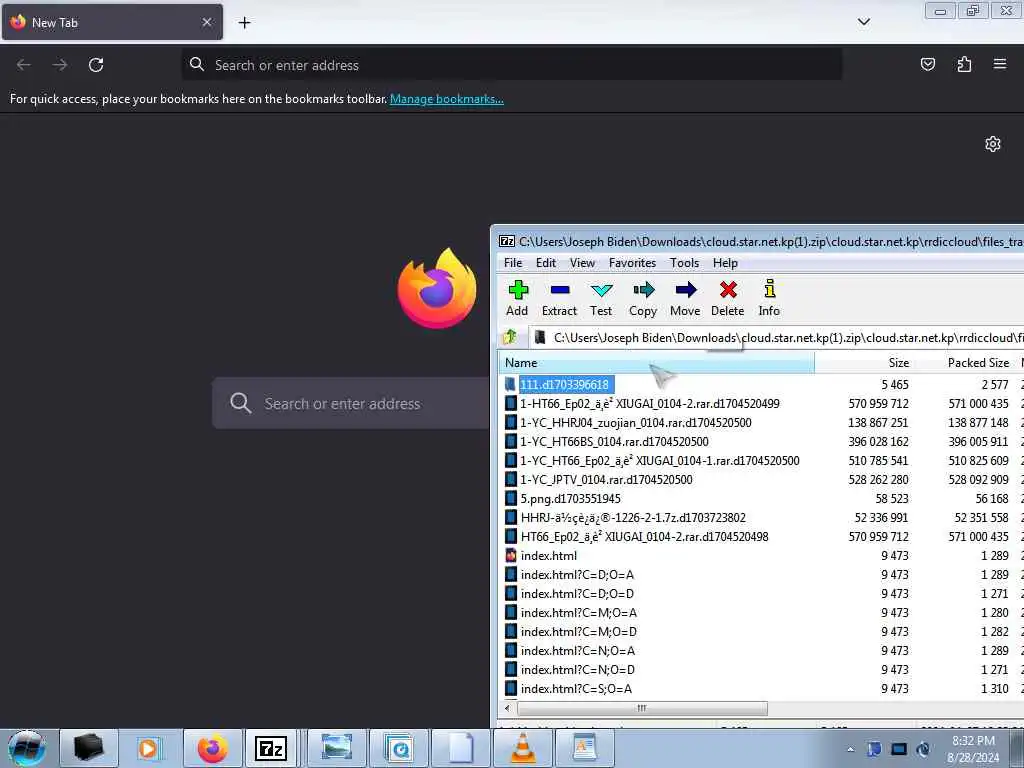Screen dimensions: 1024x768
Task: Open the View menu in 7-Zip
Action: click(x=583, y=263)
